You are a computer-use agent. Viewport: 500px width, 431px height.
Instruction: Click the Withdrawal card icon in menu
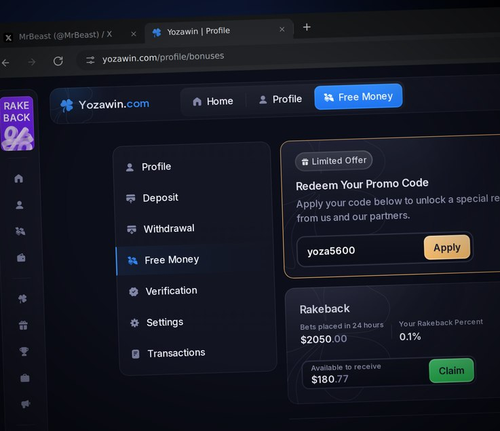point(132,229)
